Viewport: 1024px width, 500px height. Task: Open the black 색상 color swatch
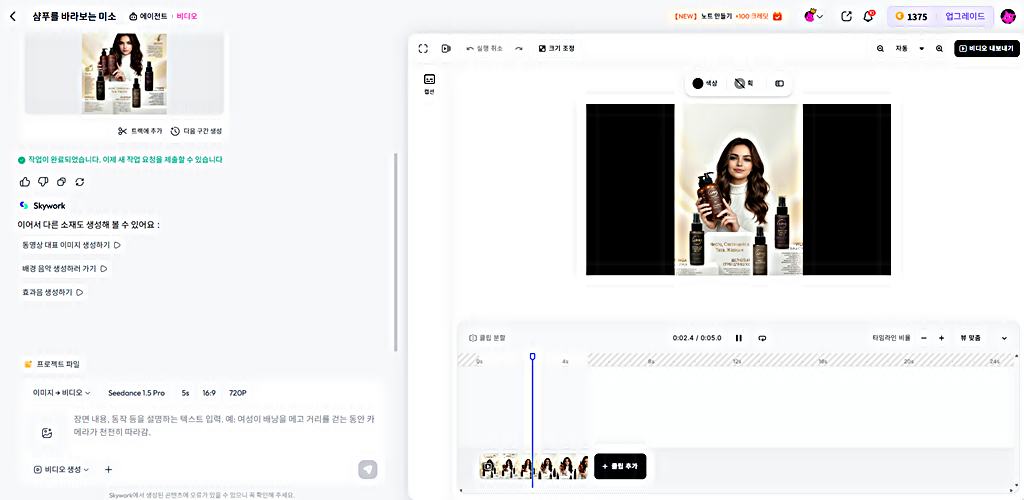(705, 84)
